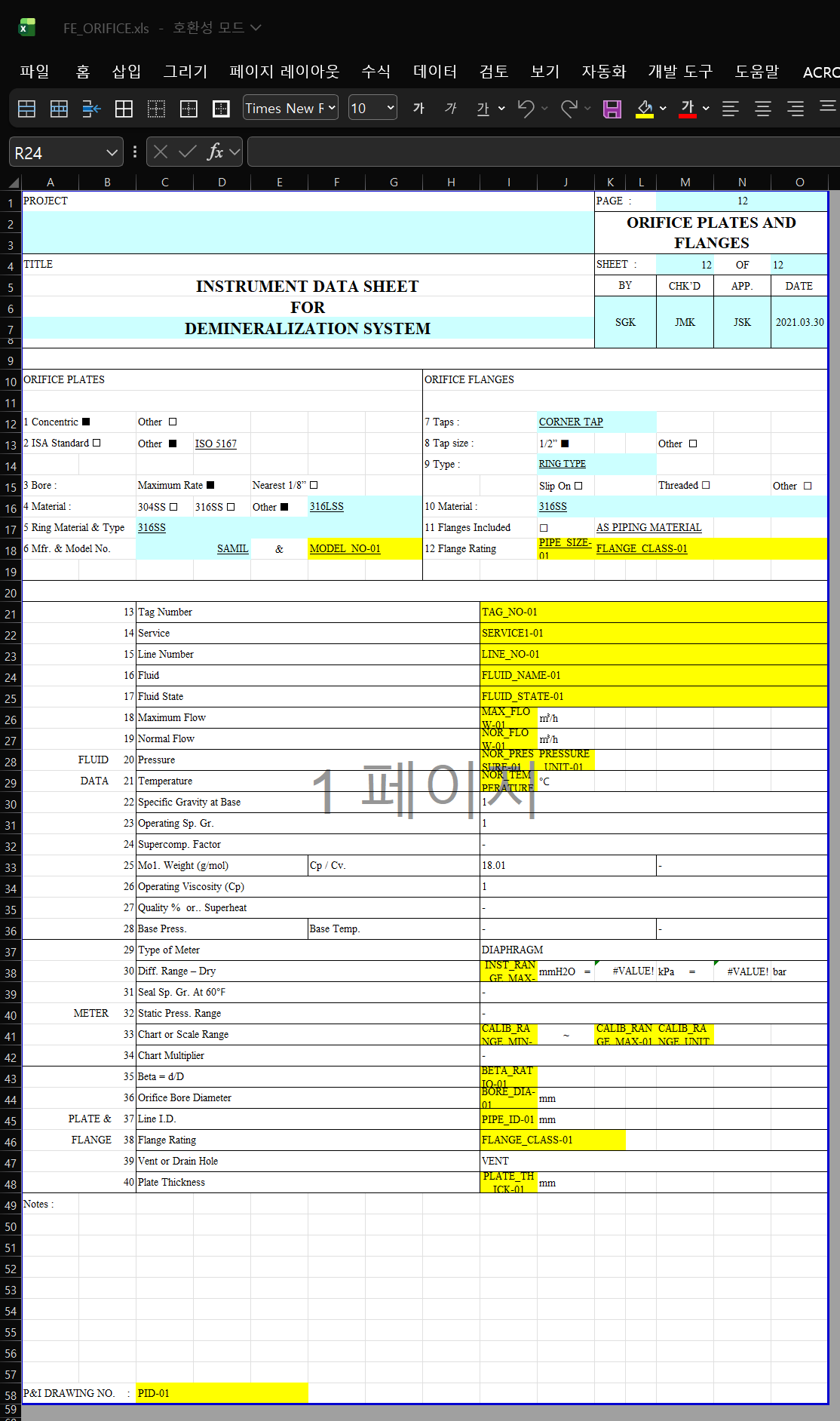840x1421 pixels.
Task: Toggle italic formatting (가)
Action: (451, 109)
